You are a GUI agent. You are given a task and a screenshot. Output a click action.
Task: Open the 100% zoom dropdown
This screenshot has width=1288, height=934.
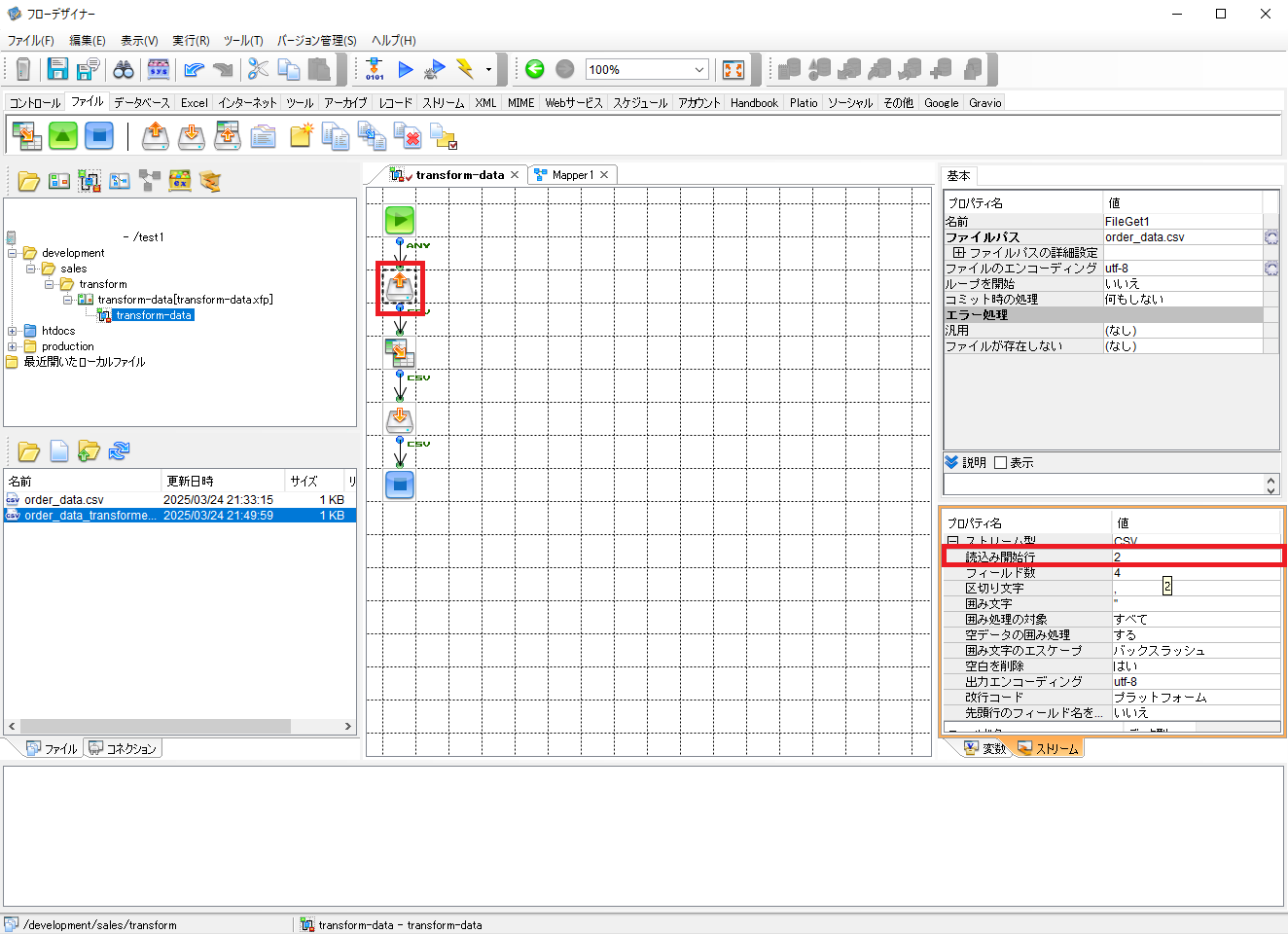(x=698, y=70)
